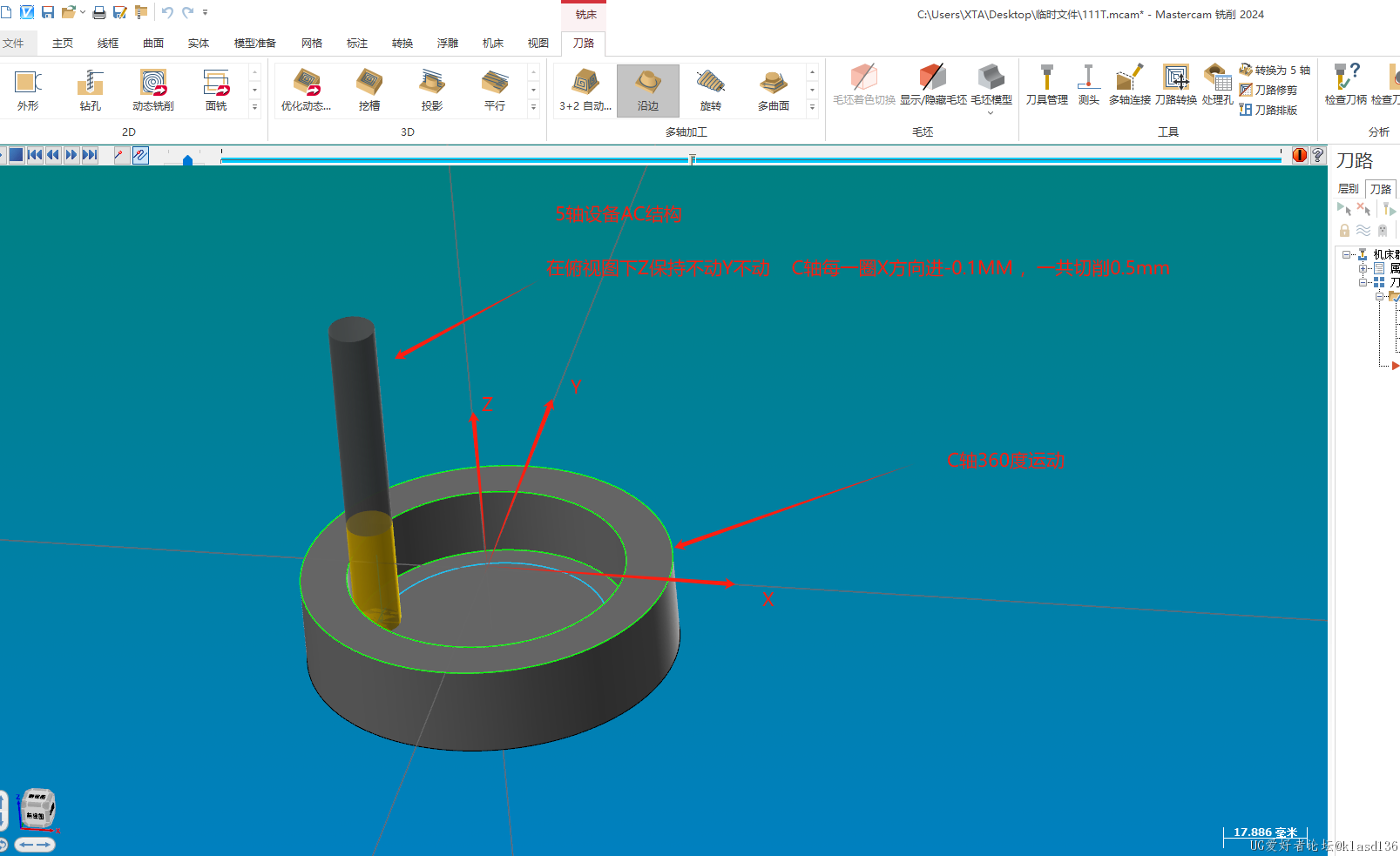Choose the 钻孔 drill toolpath
This screenshot has height=856, width=1400.
click(90, 90)
